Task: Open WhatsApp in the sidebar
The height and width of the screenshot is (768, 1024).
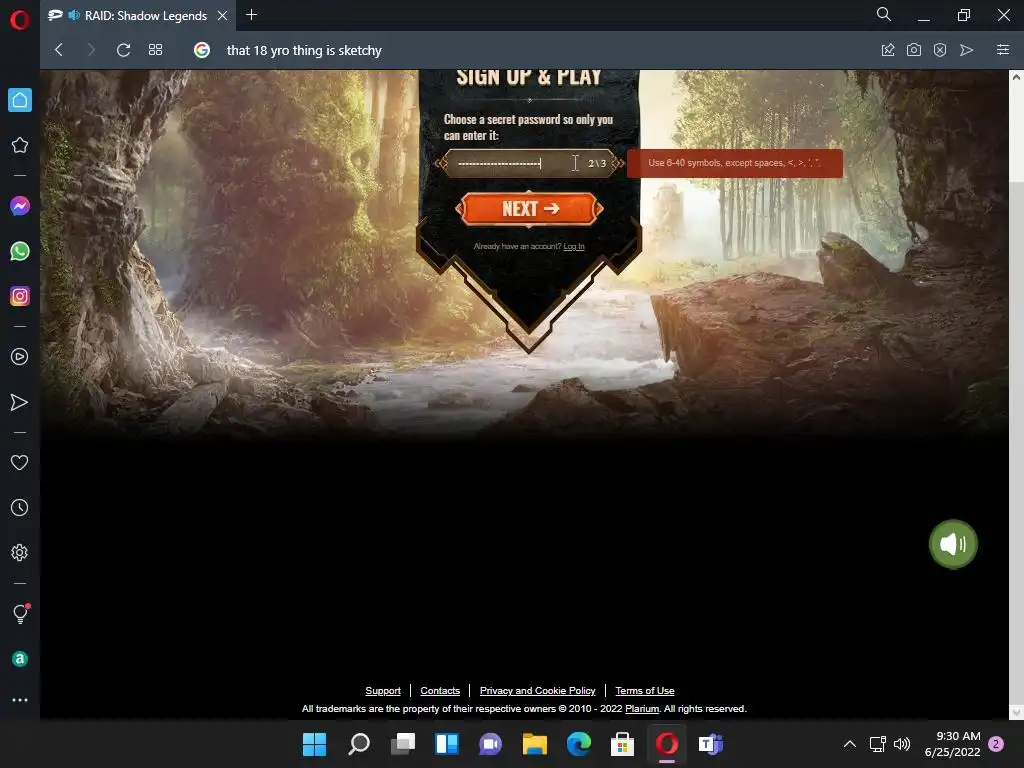Action: point(20,251)
